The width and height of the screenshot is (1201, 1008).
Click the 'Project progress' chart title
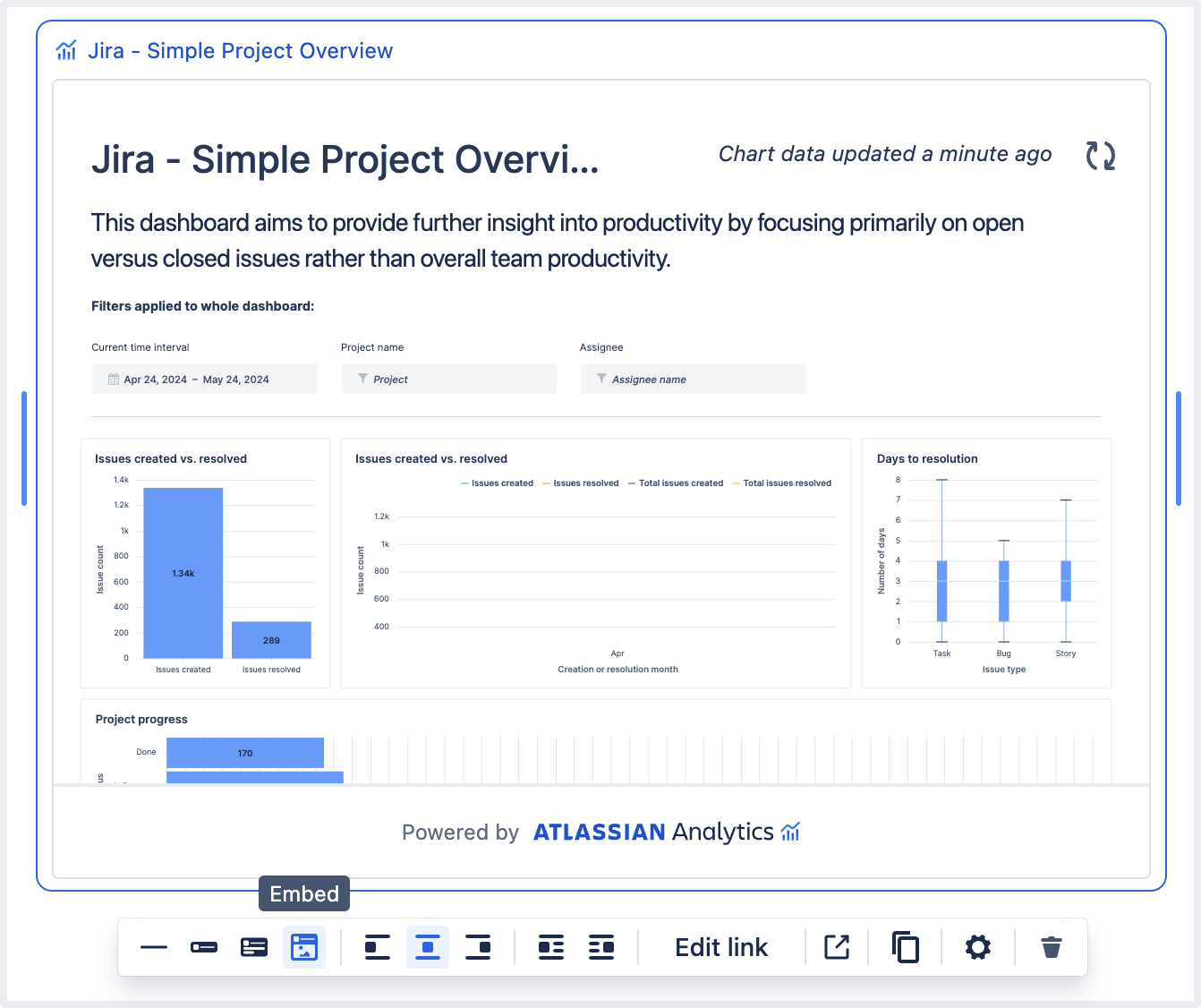(x=141, y=719)
